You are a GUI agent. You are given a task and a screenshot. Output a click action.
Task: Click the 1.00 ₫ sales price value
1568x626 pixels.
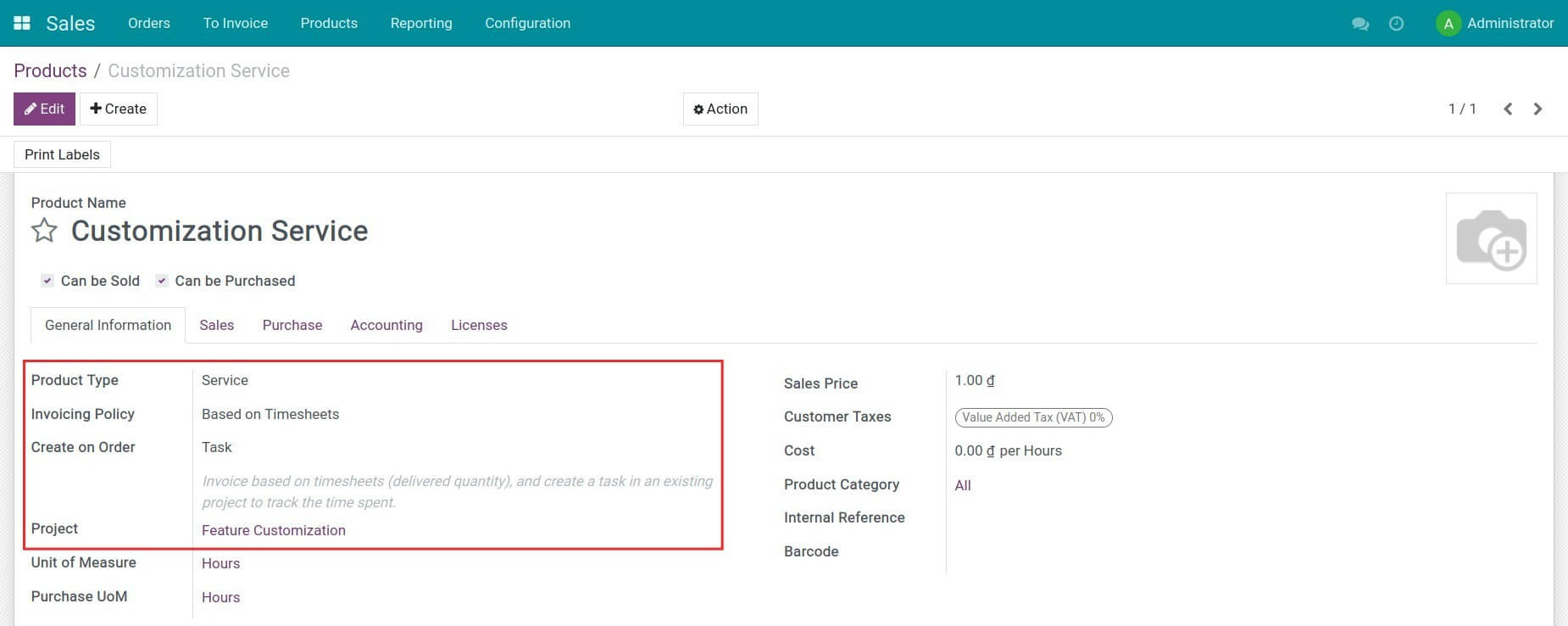(975, 381)
